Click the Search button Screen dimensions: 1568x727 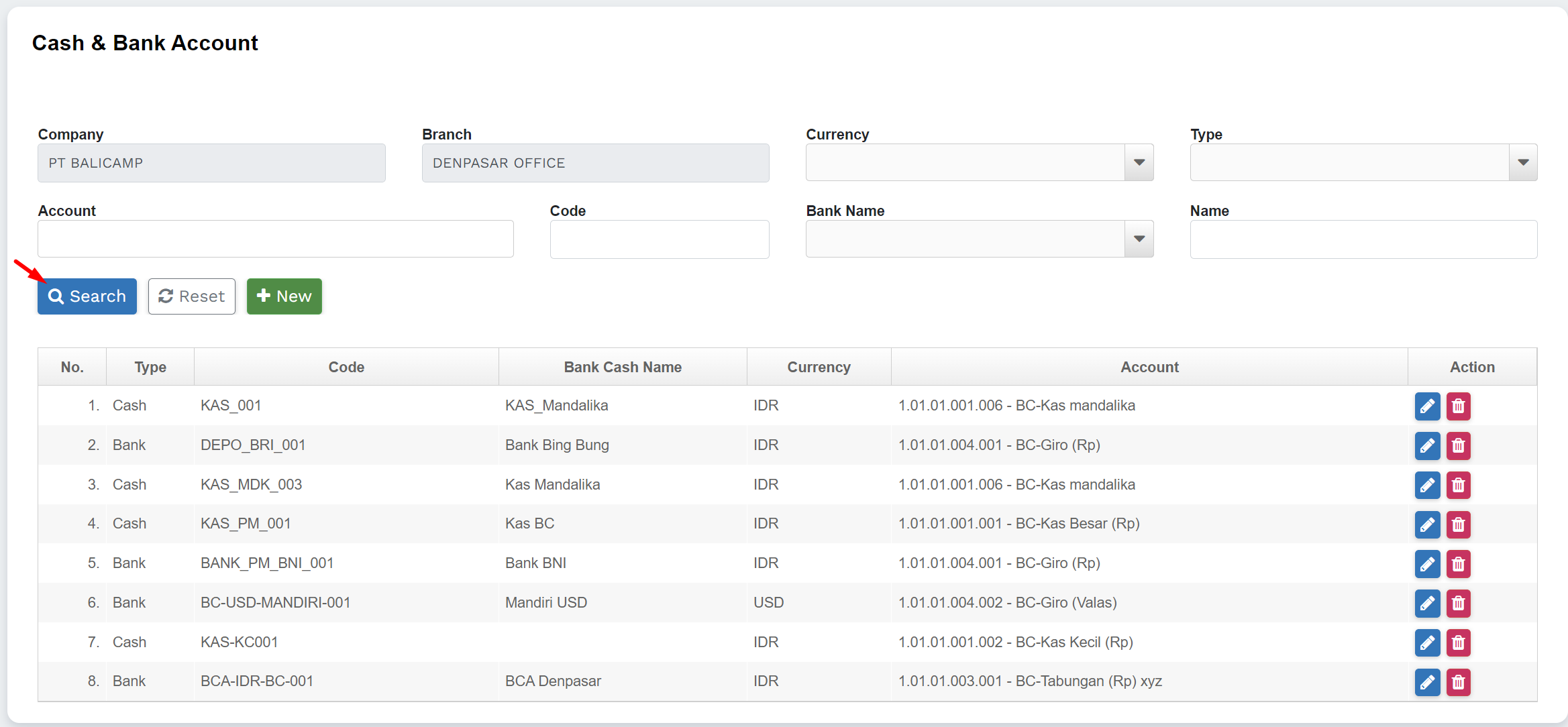87,296
